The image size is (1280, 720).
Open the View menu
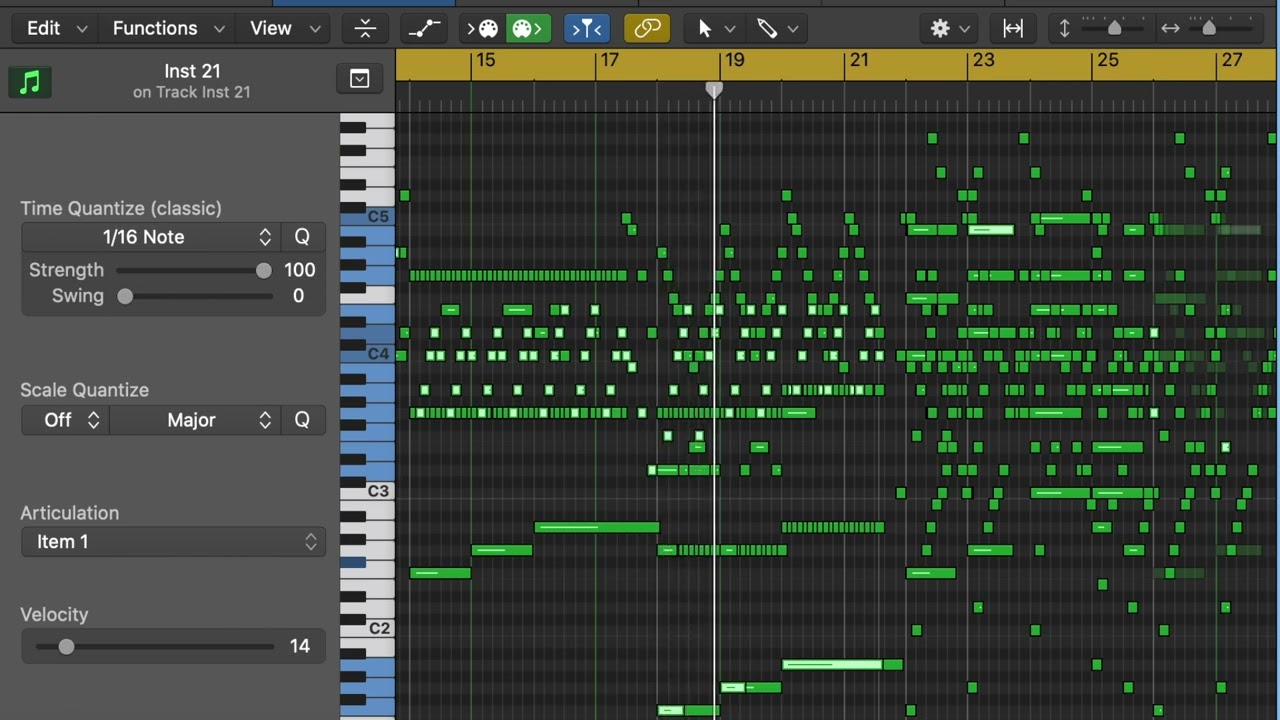271,28
